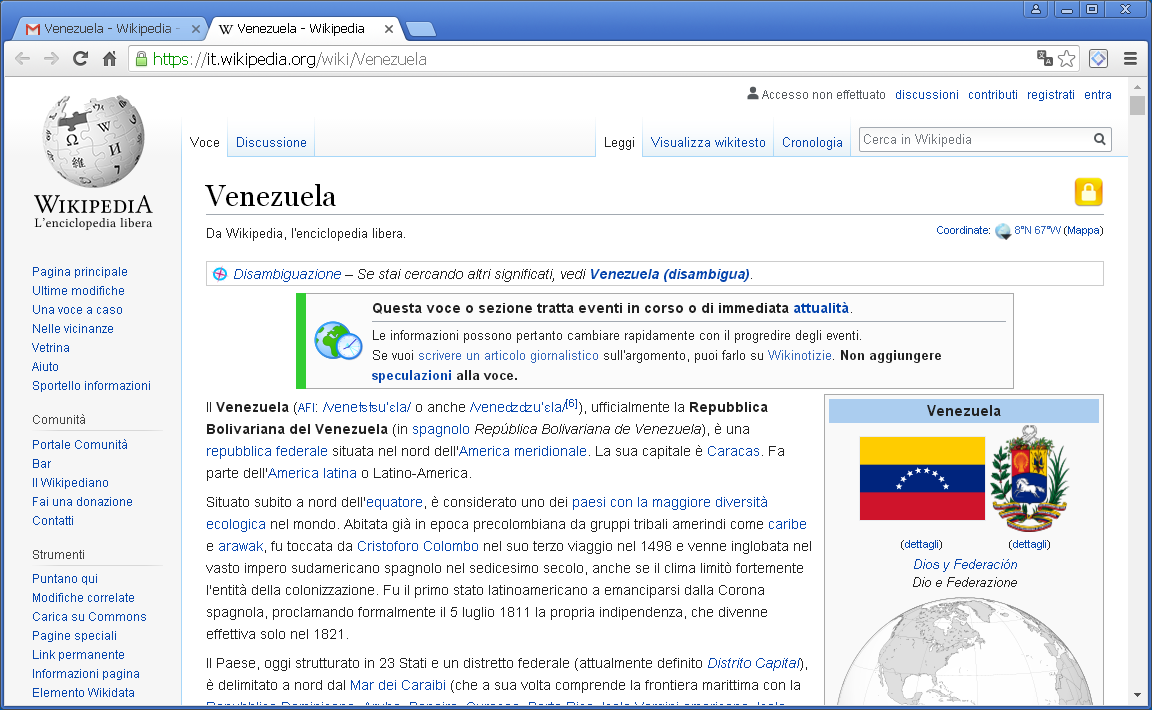Go to the browser home page icon
Image resolution: width=1152 pixels, height=710 pixels.
(x=110, y=59)
